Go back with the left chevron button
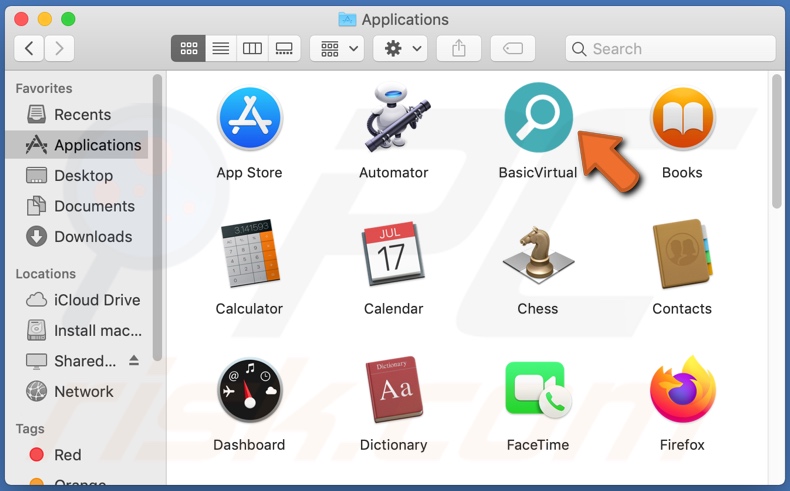Screen dimensions: 790x491 point(29,48)
